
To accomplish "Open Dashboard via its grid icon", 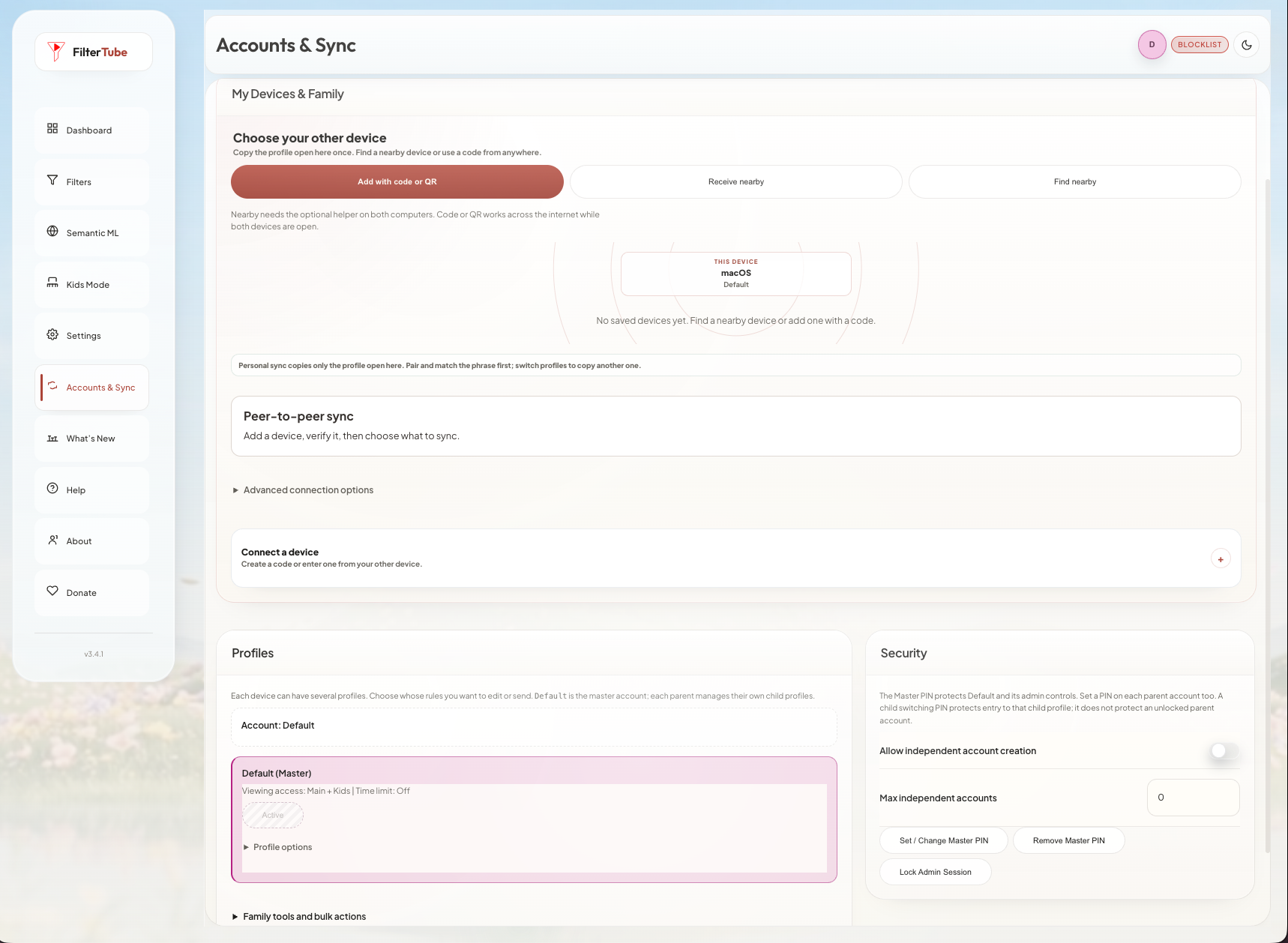I will [52, 129].
